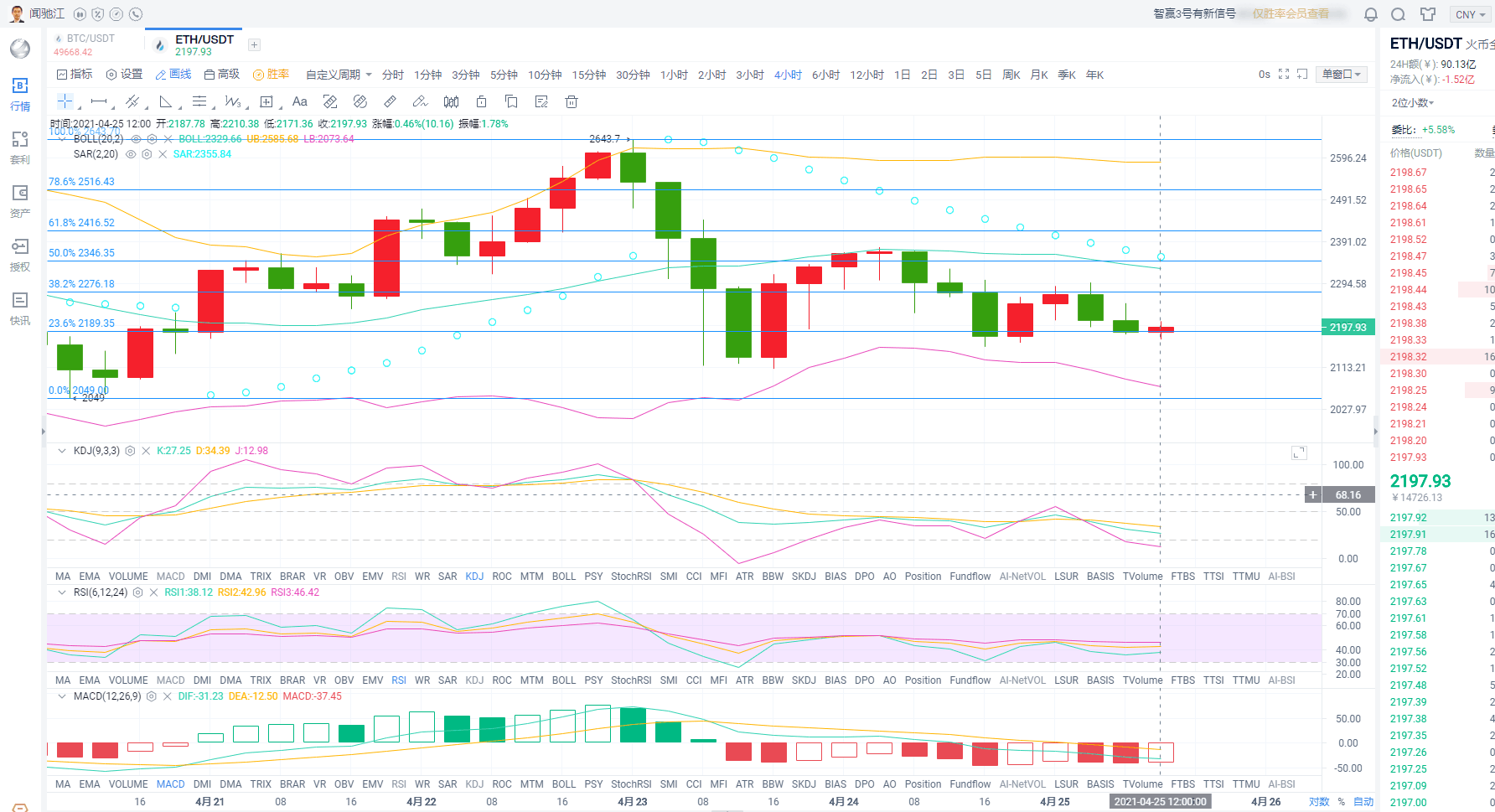1495x812 pixels.
Task: Choose the Fibonacci retracement lines tool
Action: click(x=199, y=101)
